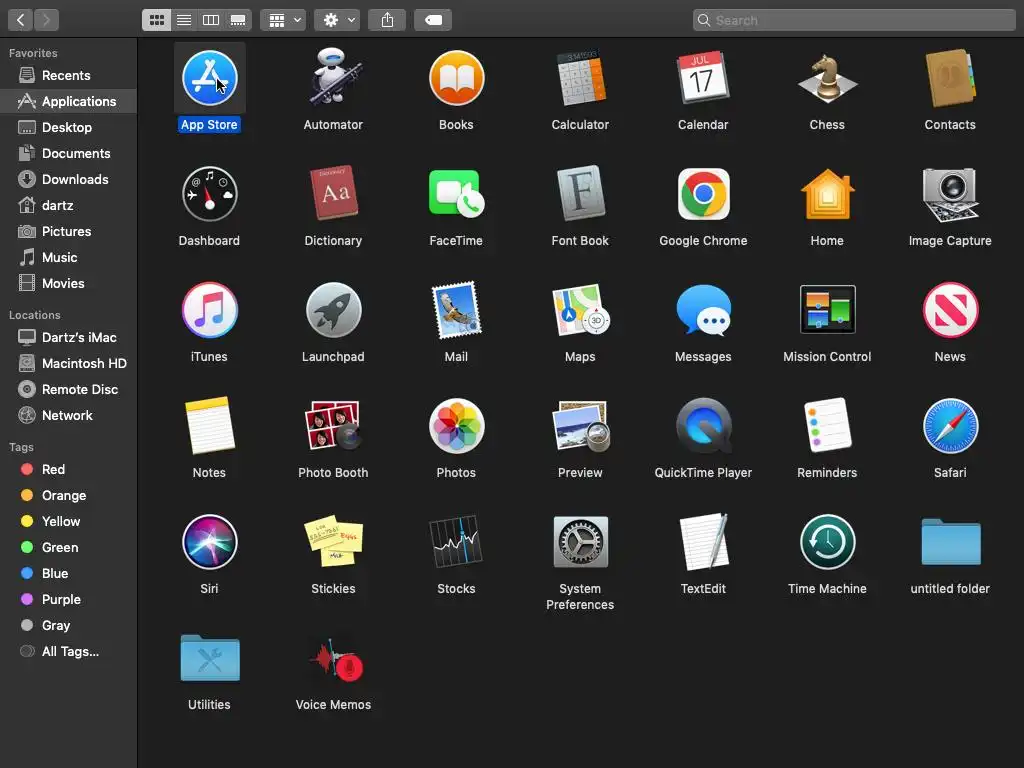1024x768 pixels.
Task: Open the Mail app icon
Action: click(x=456, y=310)
